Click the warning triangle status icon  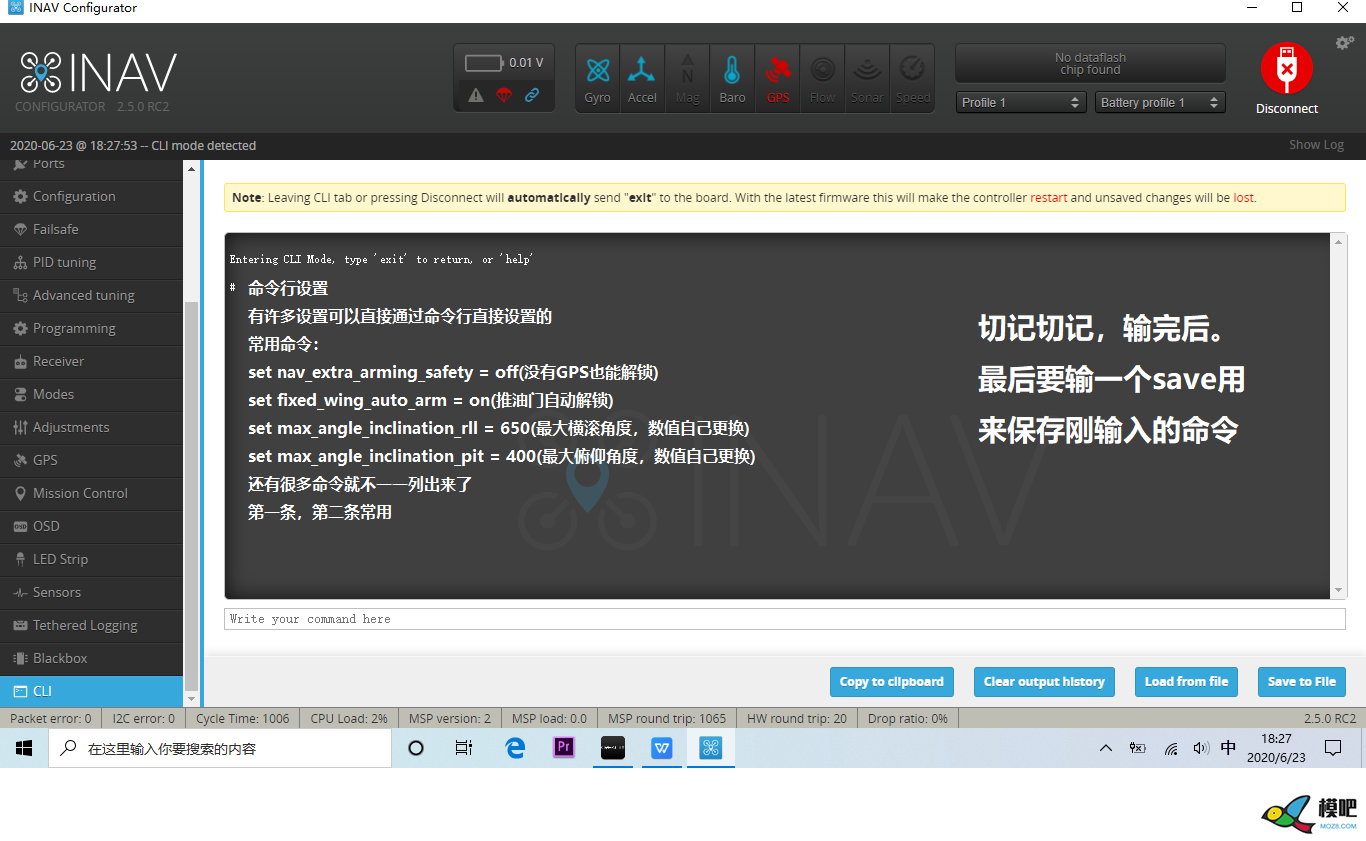(476, 95)
